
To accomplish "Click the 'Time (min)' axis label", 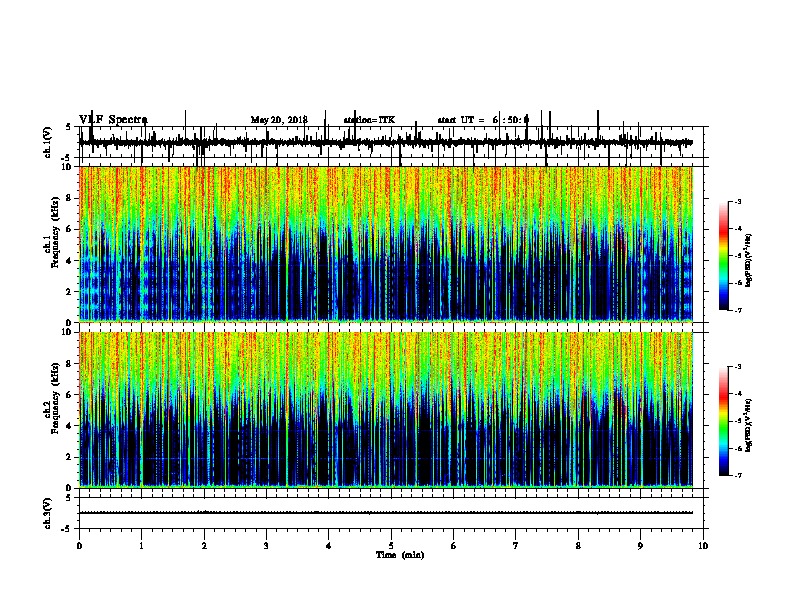I will 400,555.
